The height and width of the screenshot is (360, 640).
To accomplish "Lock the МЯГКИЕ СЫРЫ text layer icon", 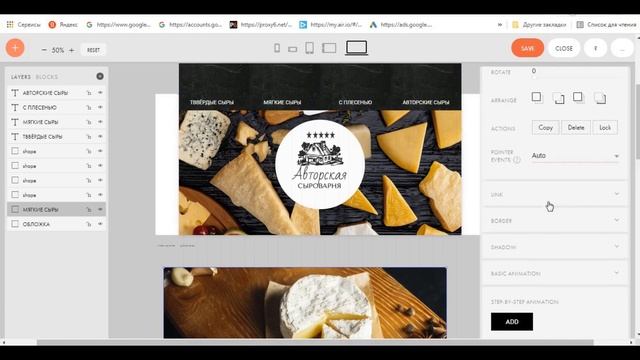I will click(x=89, y=122).
